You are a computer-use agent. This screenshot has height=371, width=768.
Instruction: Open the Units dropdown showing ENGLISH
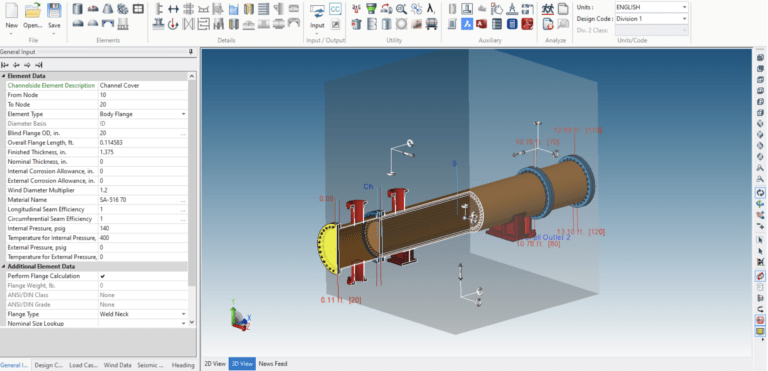coord(651,7)
